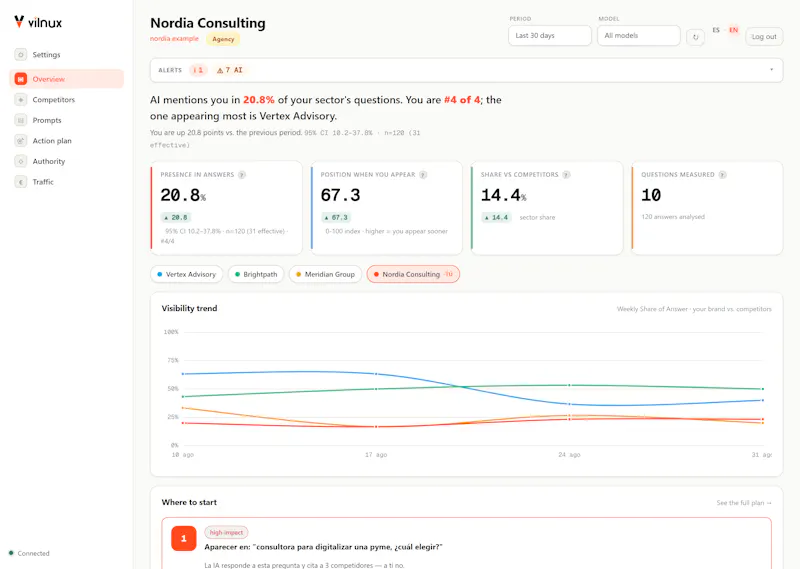The height and width of the screenshot is (569, 800).
Task: Toggle Meridian Group series chip
Action: coord(326,274)
